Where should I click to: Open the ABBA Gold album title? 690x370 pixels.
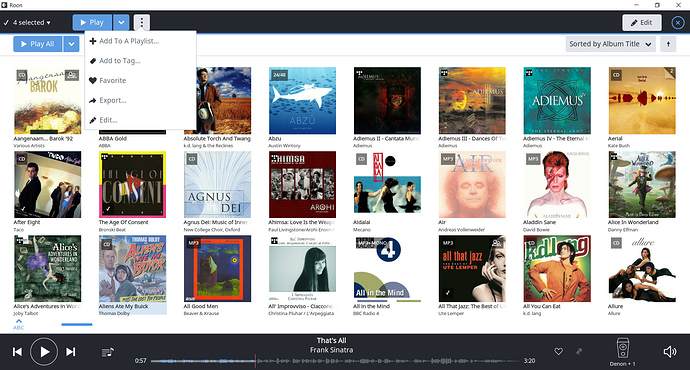click(x=113, y=139)
